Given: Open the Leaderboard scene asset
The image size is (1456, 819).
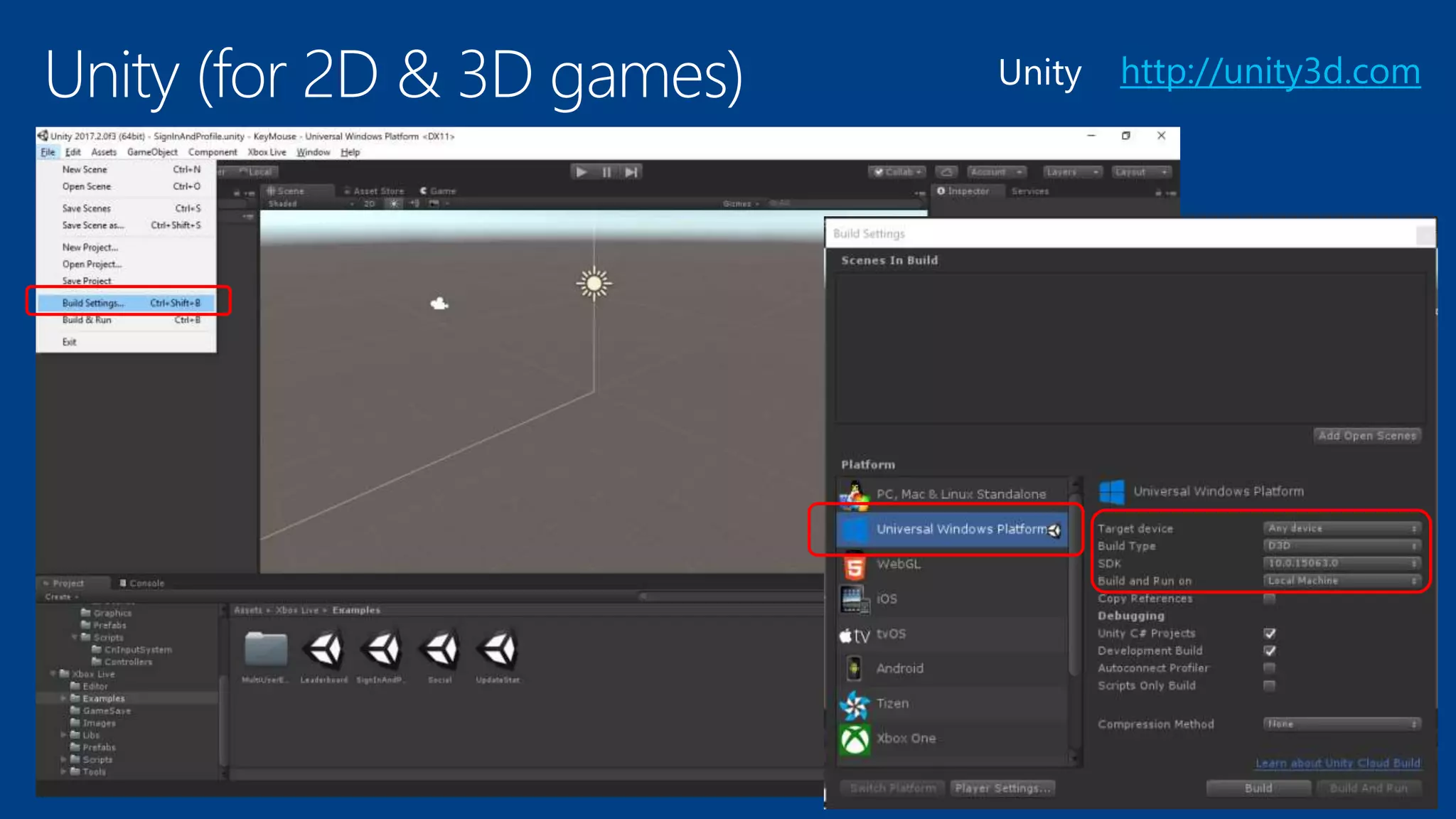Looking at the screenshot, I should (x=325, y=649).
